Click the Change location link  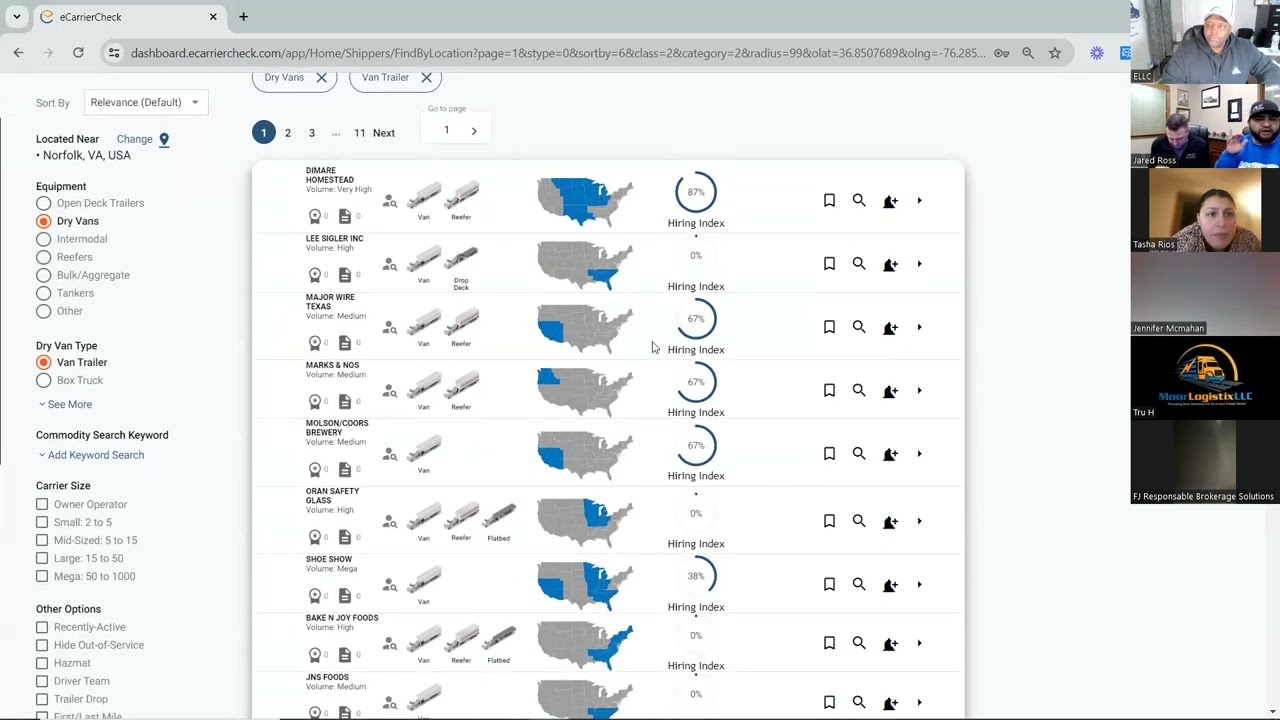coord(135,140)
